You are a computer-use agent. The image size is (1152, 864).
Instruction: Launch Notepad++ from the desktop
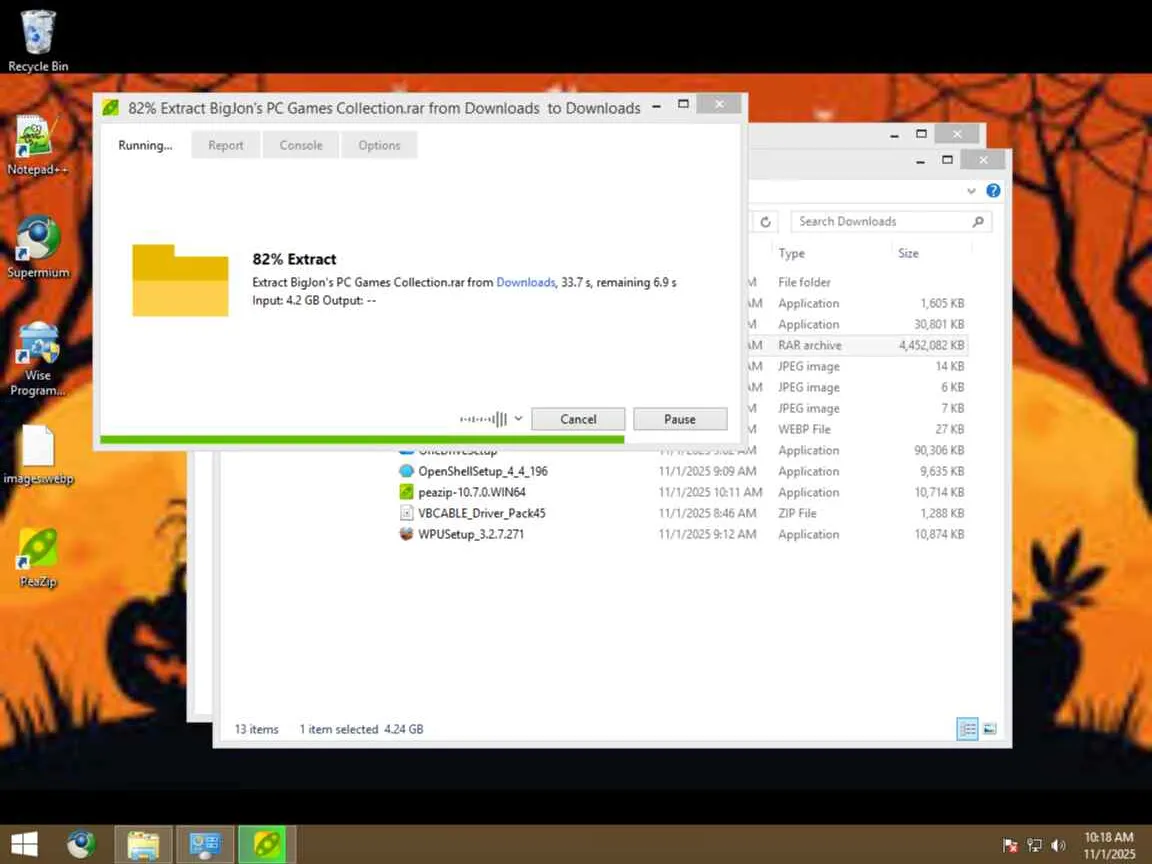coord(37,145)
